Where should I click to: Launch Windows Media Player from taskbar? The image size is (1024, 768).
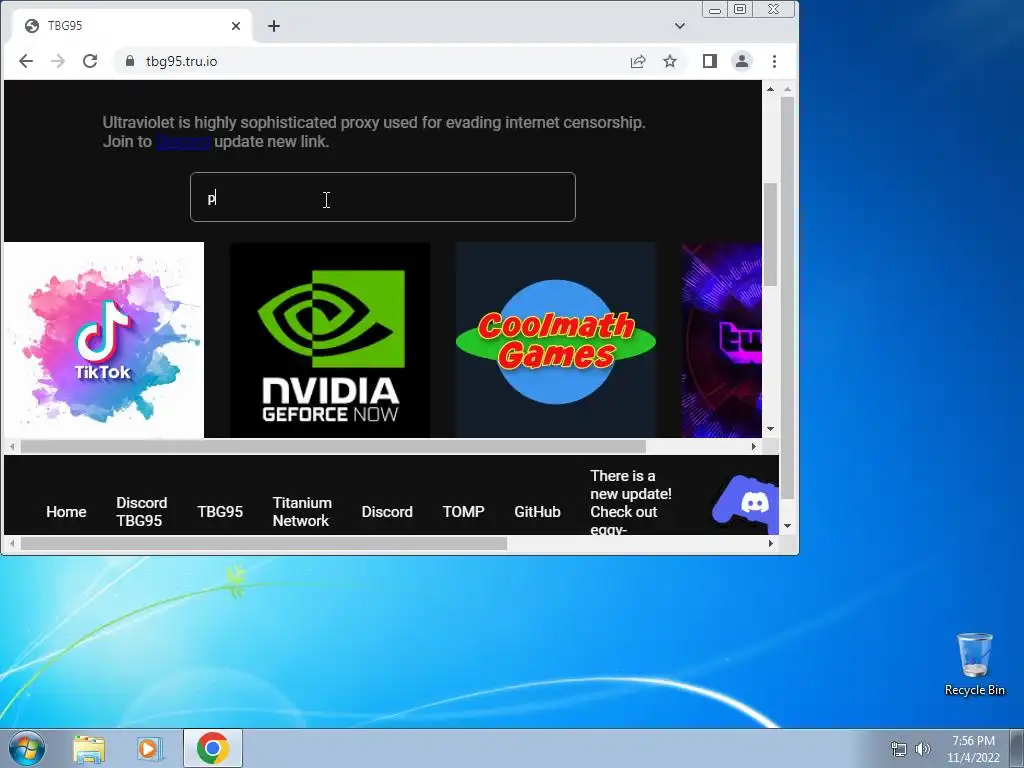pyautogui.click(x=150, y=748)
